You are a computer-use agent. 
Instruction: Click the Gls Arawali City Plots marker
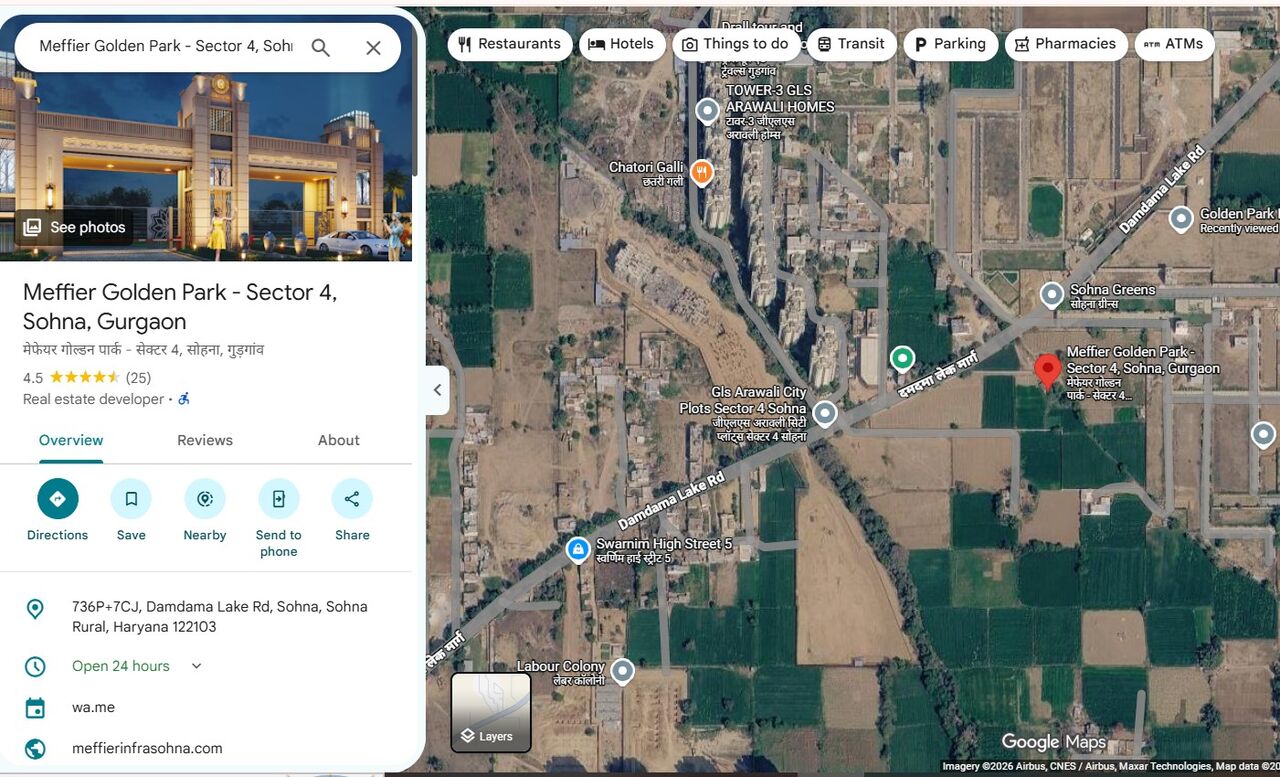(825, 413)
